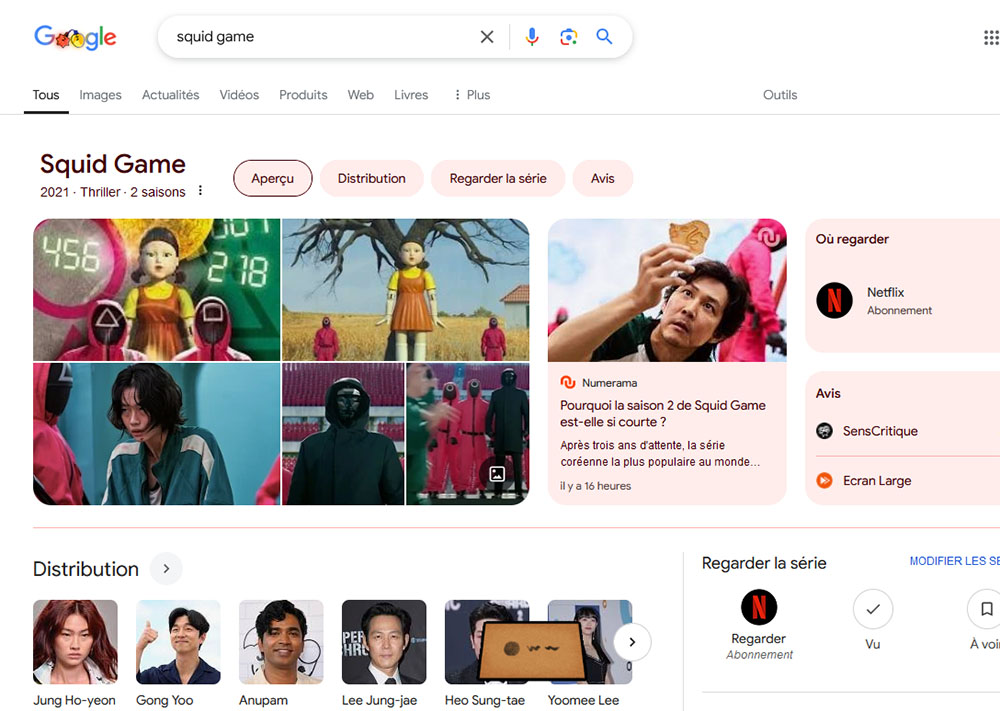Click the Squid Game title heading
This screenshot has width=1000, height=711.
click(x=113, y=164)
